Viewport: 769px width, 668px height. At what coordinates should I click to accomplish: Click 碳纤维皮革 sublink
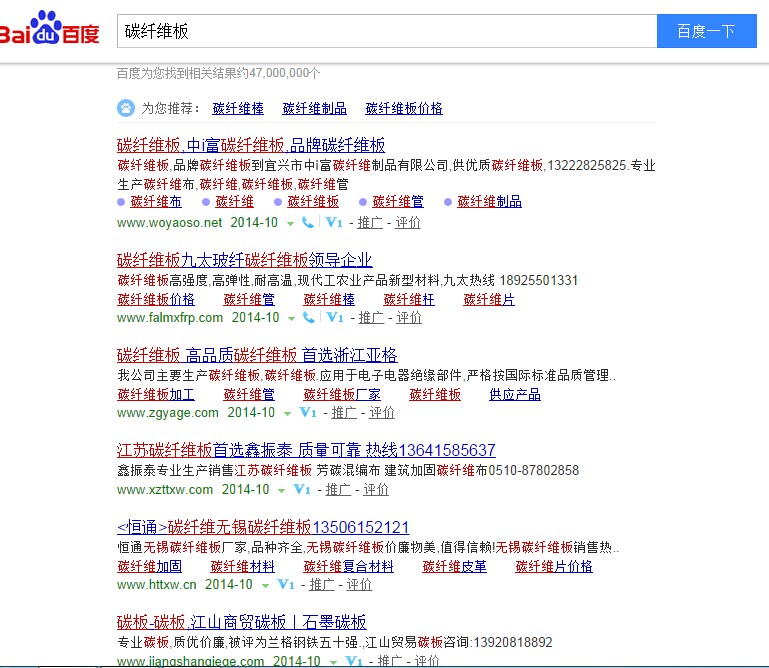pos(455,566)
